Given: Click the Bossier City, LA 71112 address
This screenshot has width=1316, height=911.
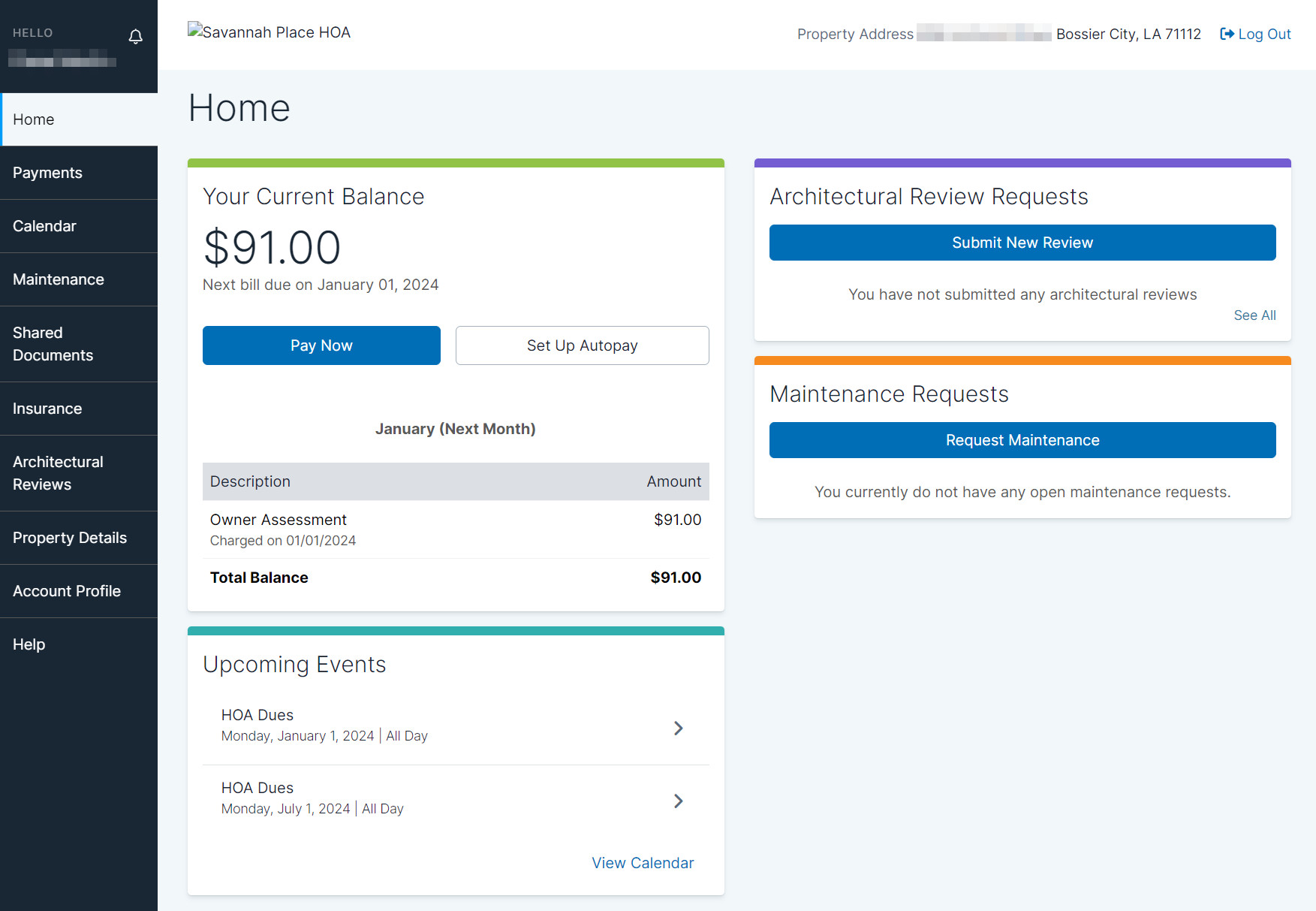Looking at the screenshot, I should (x=1128, y=34).
